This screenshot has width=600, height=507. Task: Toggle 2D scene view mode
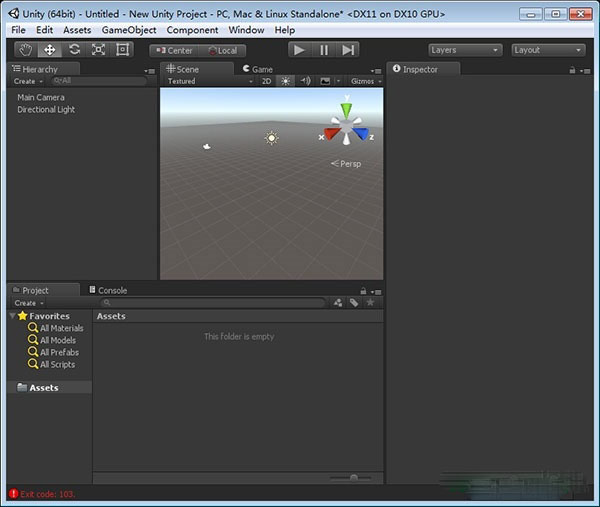pyautogui.click(x=267, y=81)
